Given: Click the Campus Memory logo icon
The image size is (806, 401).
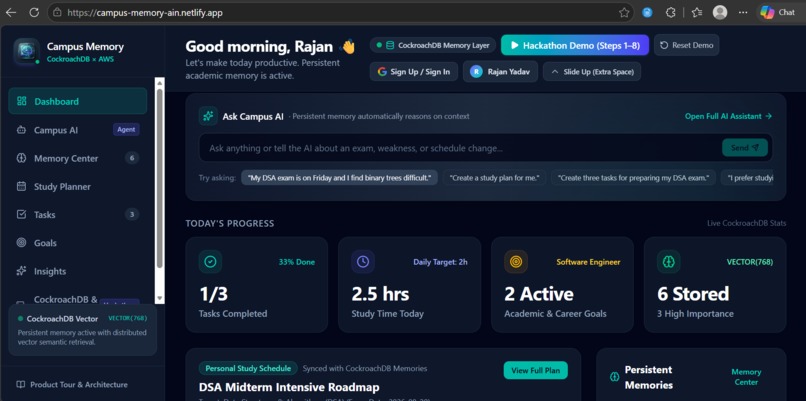Looking at the screenshot, I should pos(26,52).
